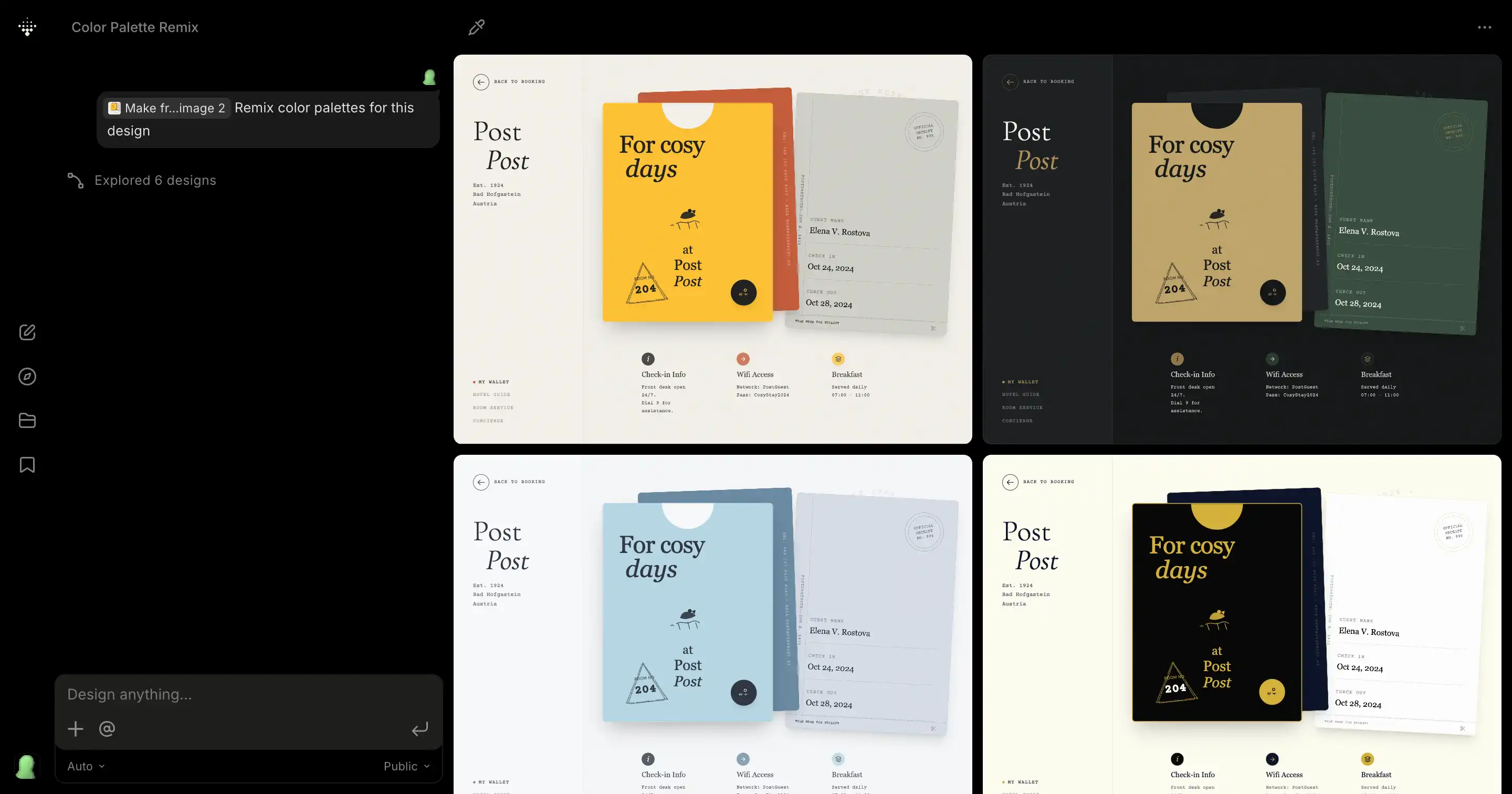
Task: Click into the Design anything input field
Action: (248, 694)
